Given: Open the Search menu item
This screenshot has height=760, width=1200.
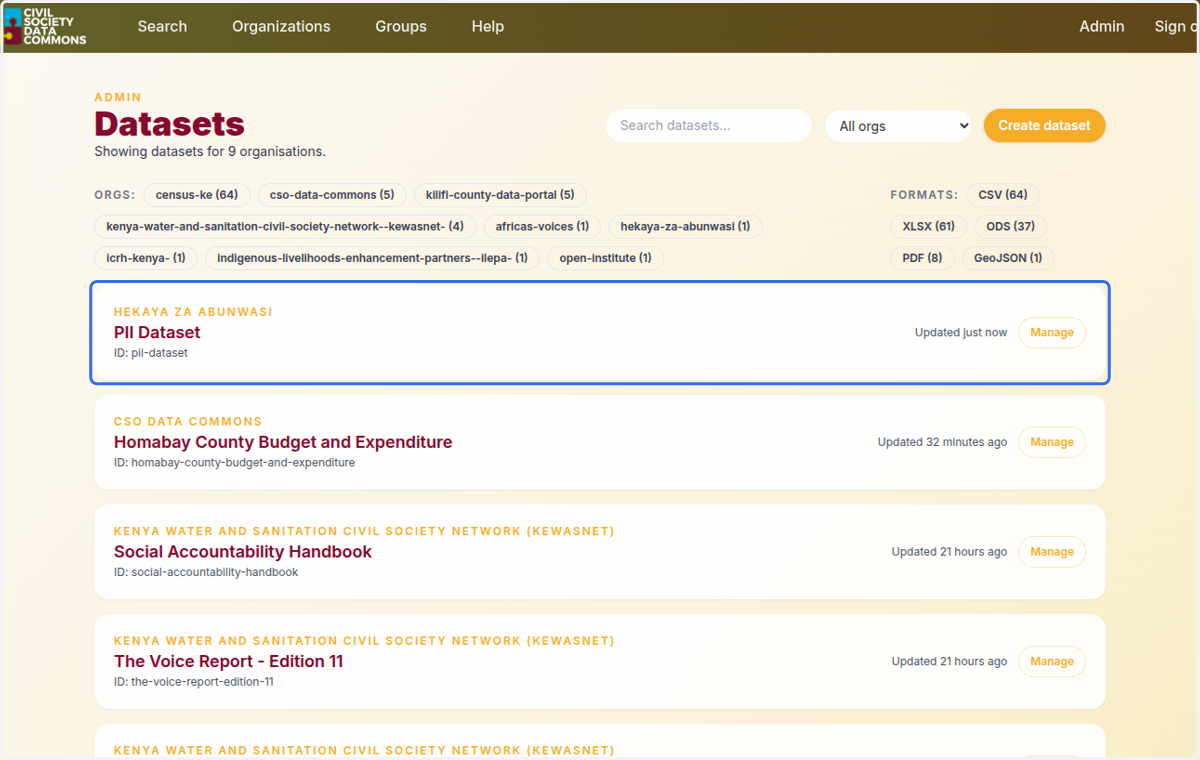Looking at the screenshot, I should [162, 27].
